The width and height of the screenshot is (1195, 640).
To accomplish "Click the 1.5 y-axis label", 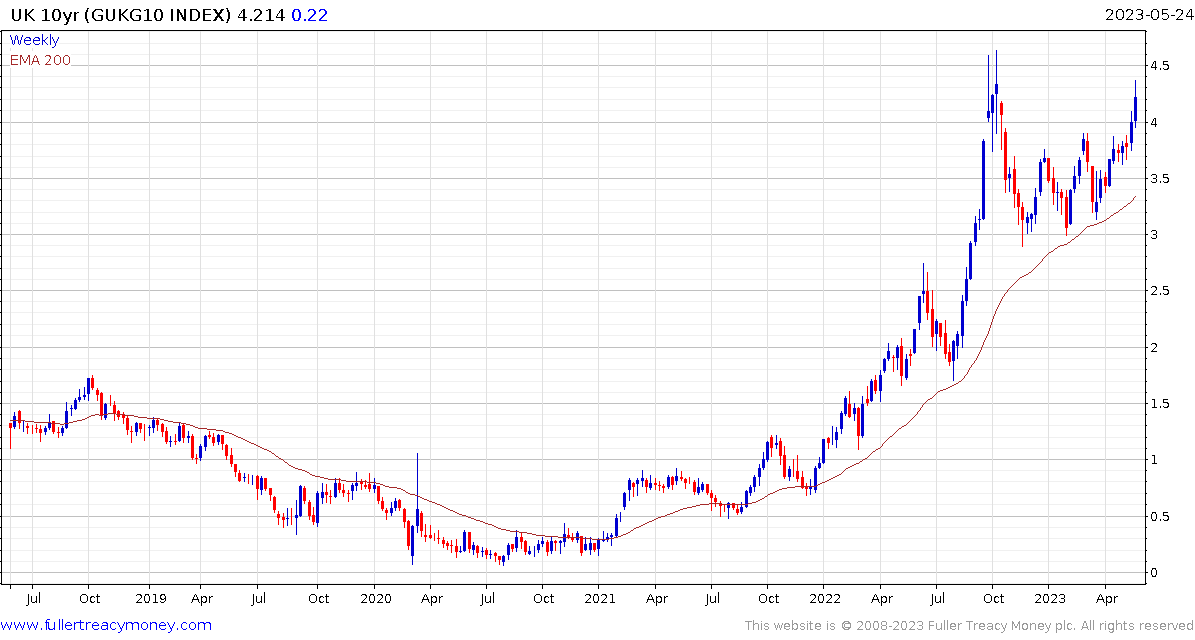I will tap(1161, 404).
